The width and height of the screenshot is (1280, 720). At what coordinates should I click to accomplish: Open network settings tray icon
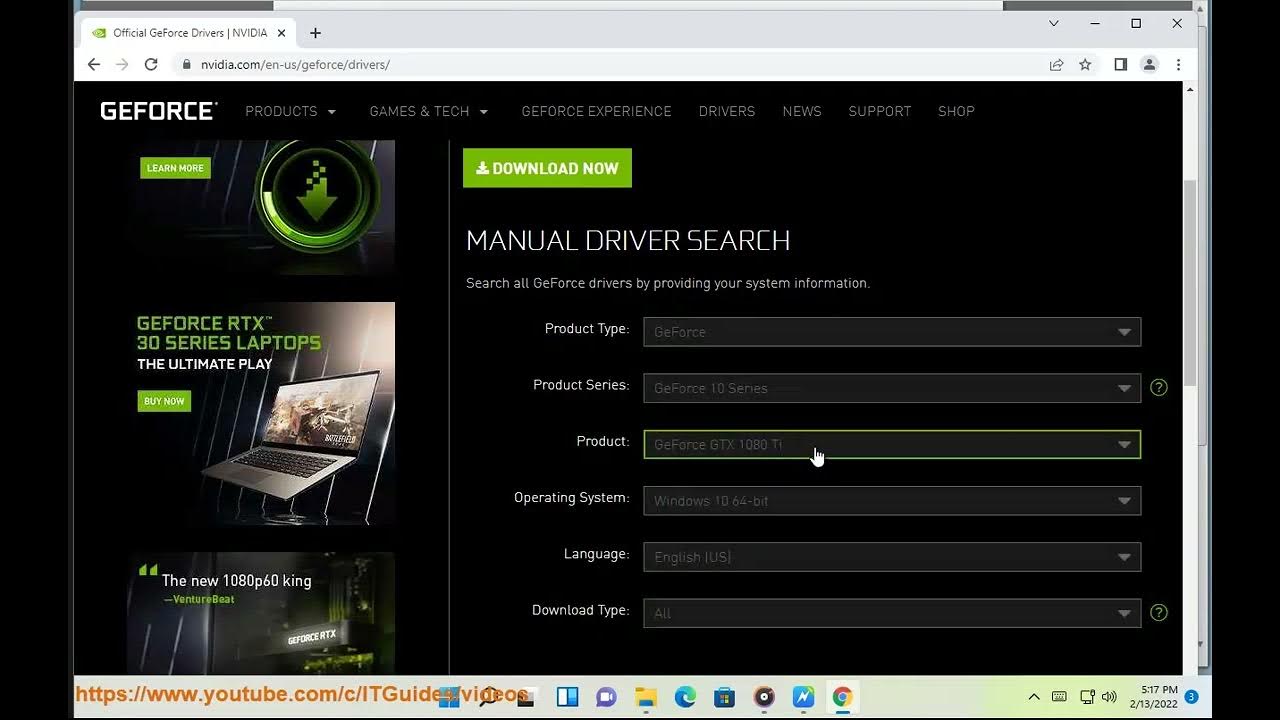[x=1086, y=697]
